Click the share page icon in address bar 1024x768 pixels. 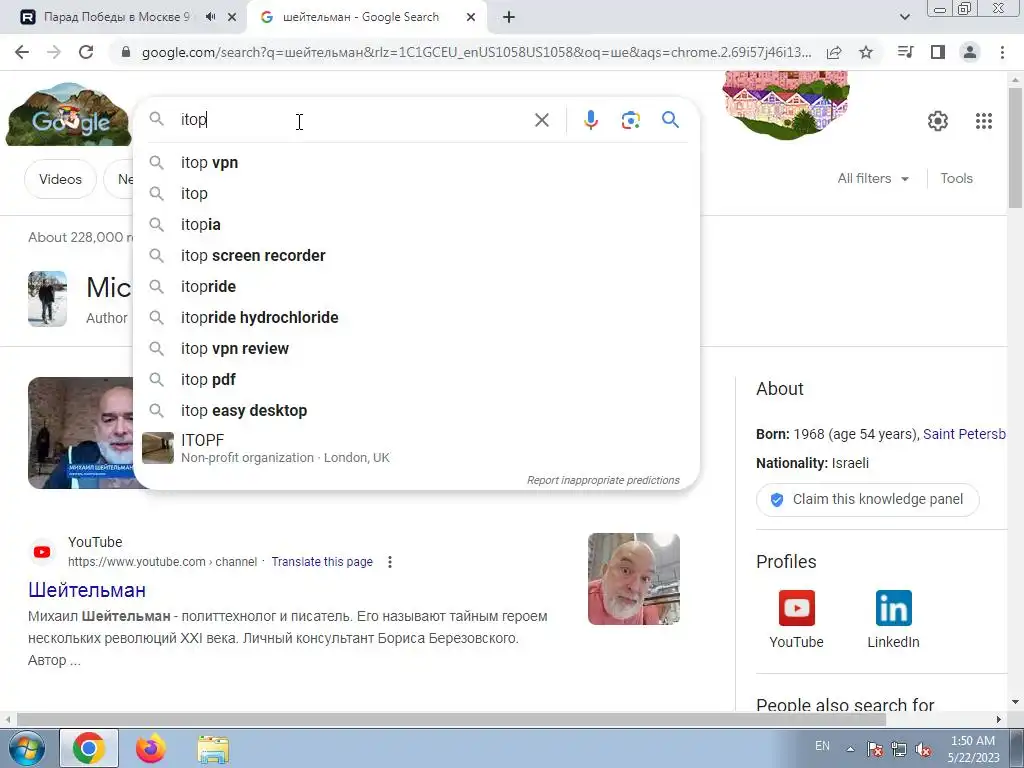tap(834, 52)
